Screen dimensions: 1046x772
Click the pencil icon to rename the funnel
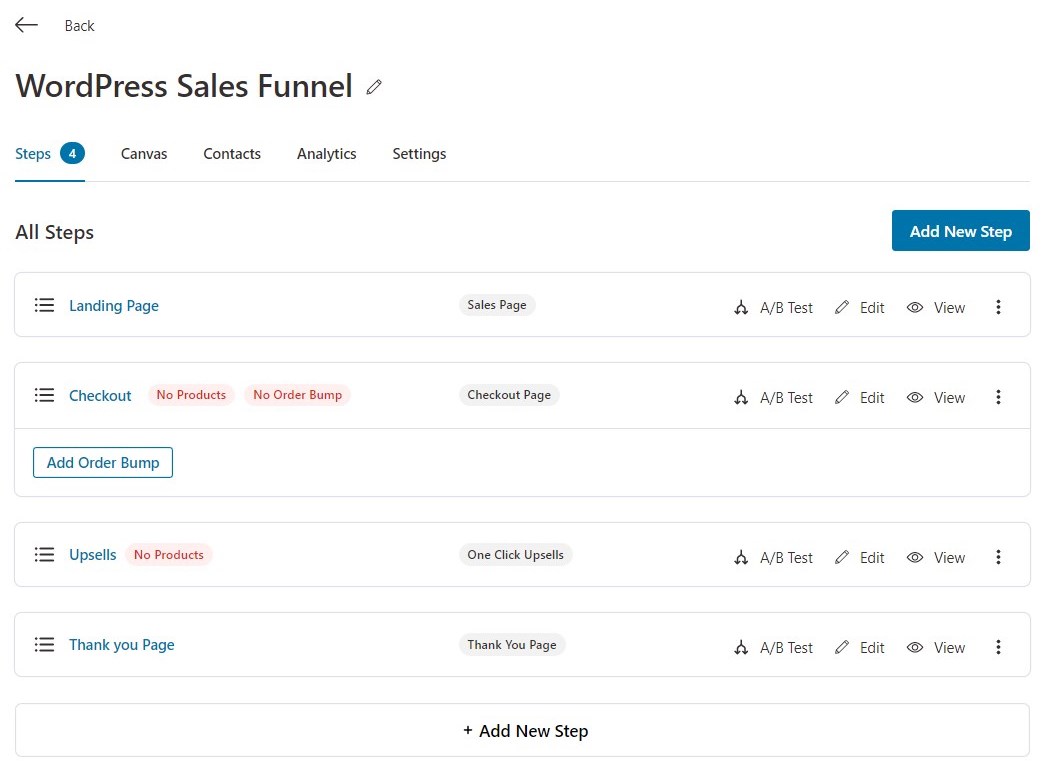[x=373, y=87]
